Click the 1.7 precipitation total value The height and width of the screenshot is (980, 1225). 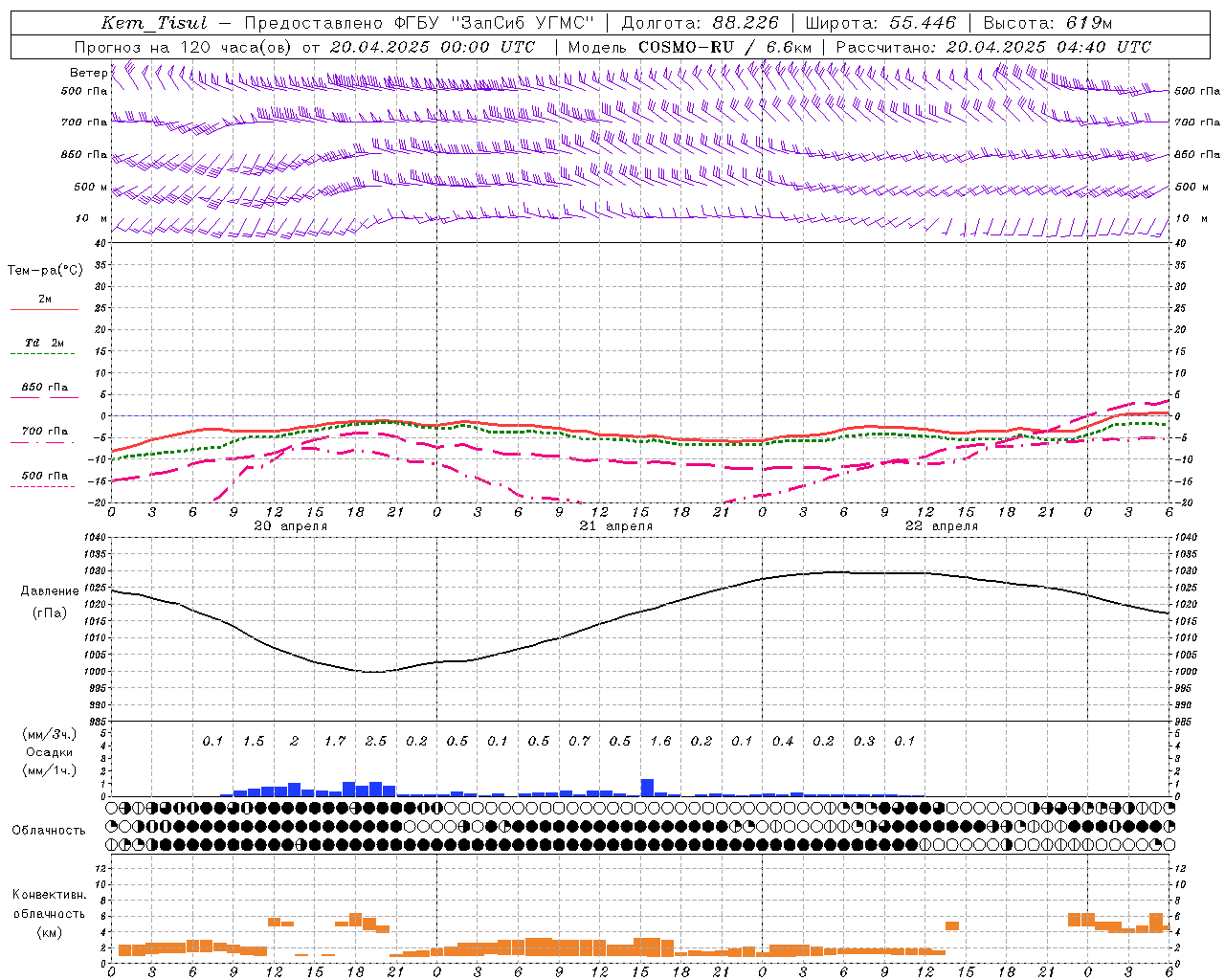coord(335,741)
